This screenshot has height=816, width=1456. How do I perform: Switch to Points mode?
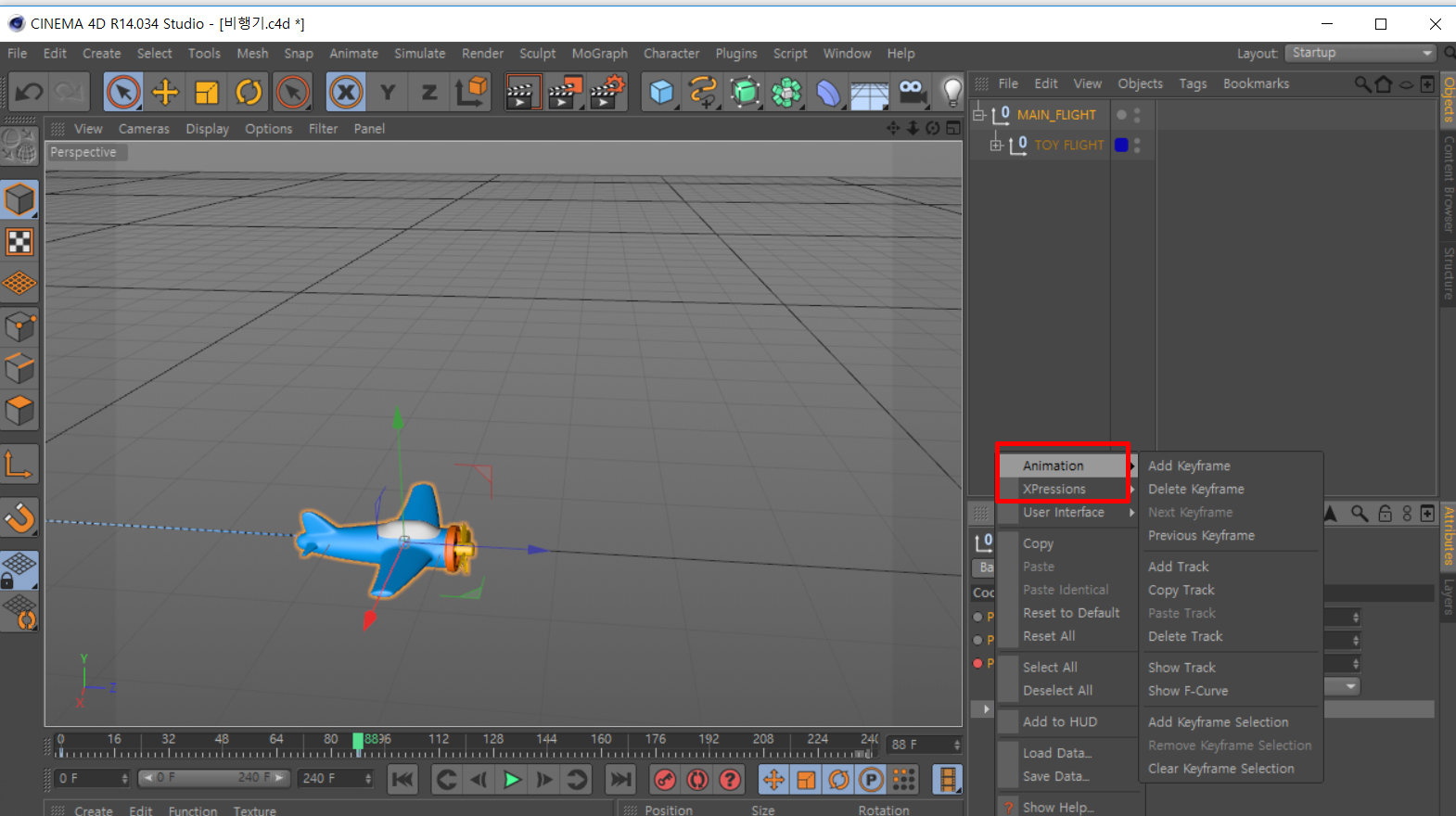19,326
